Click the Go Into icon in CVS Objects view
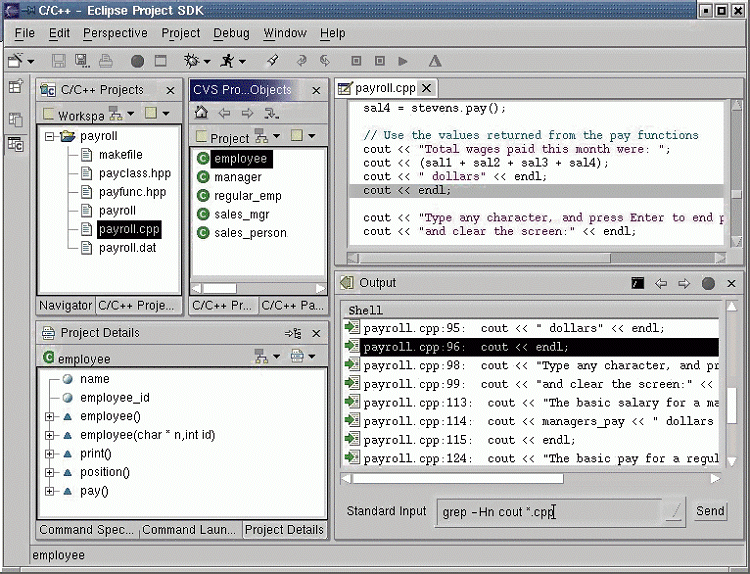The height and width of the screenshot is (574, 750). coord(271,113)
